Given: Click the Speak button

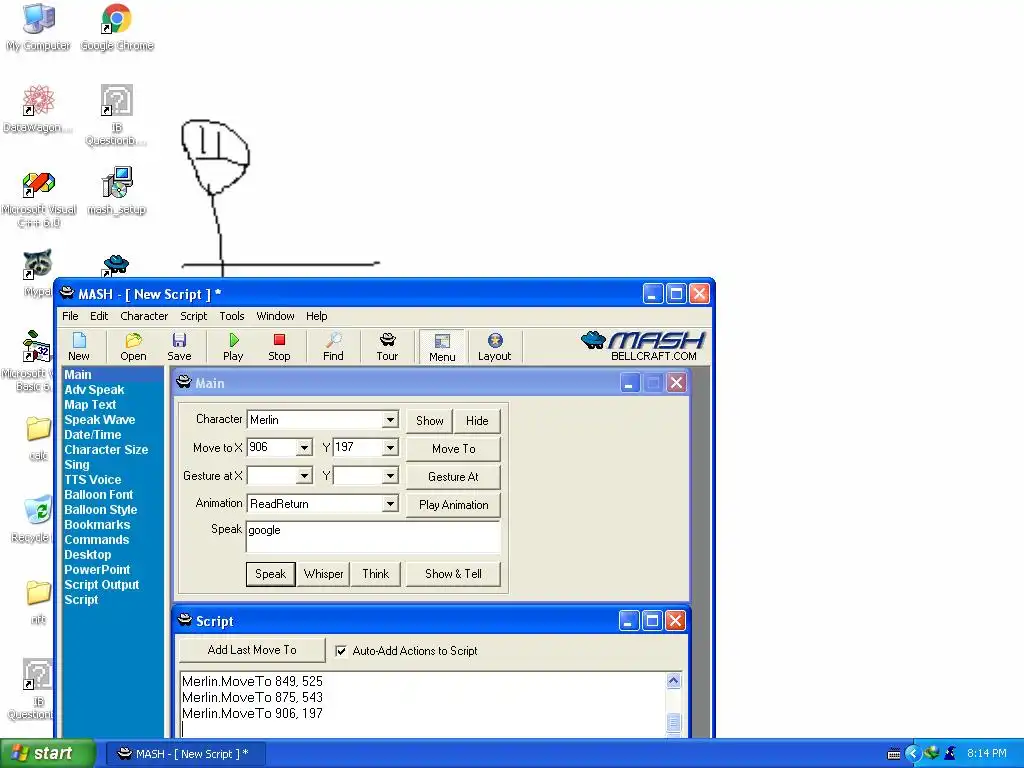Looking at the screenshot, I should (270, 574).
